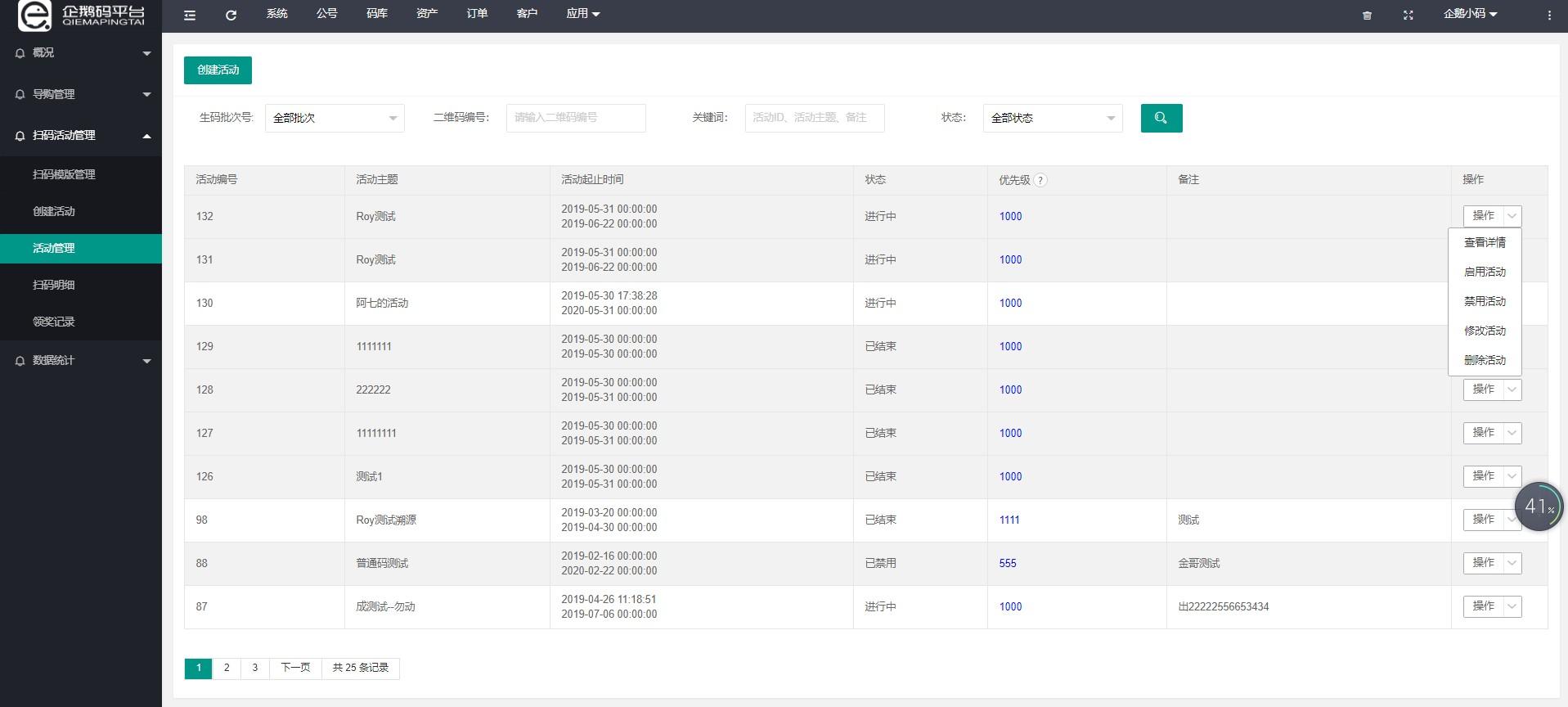Click activity theme 普通码测试

tap(382, 563)
